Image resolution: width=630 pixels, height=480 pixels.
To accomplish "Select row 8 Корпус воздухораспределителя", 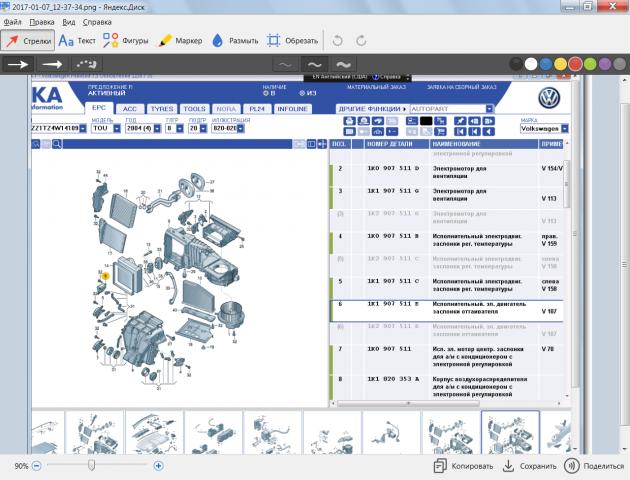I will click(x=446, y=387).
